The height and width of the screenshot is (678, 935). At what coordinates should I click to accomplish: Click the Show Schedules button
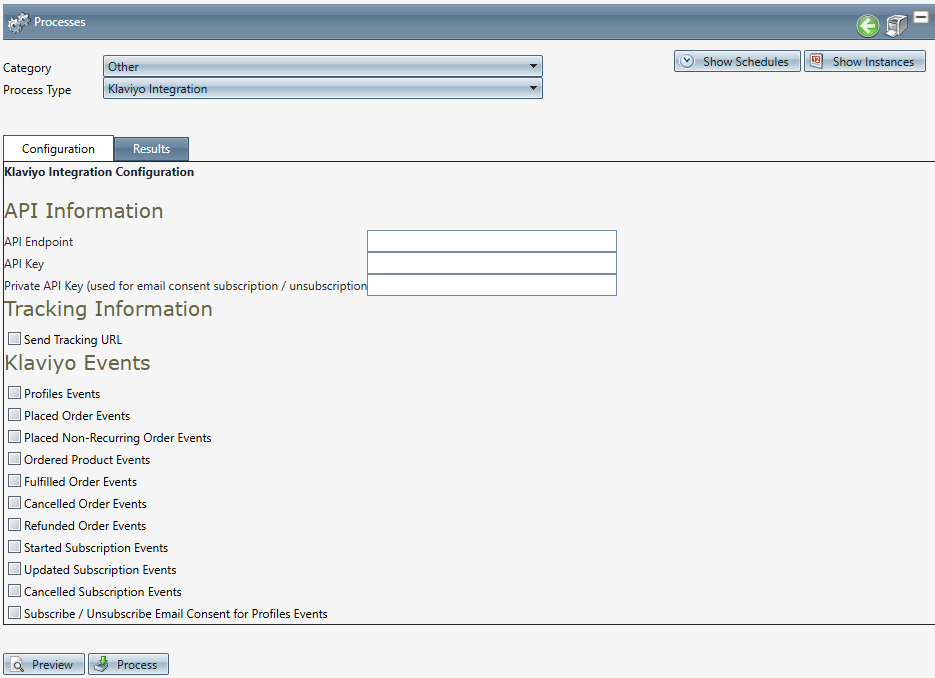point(737,61)
